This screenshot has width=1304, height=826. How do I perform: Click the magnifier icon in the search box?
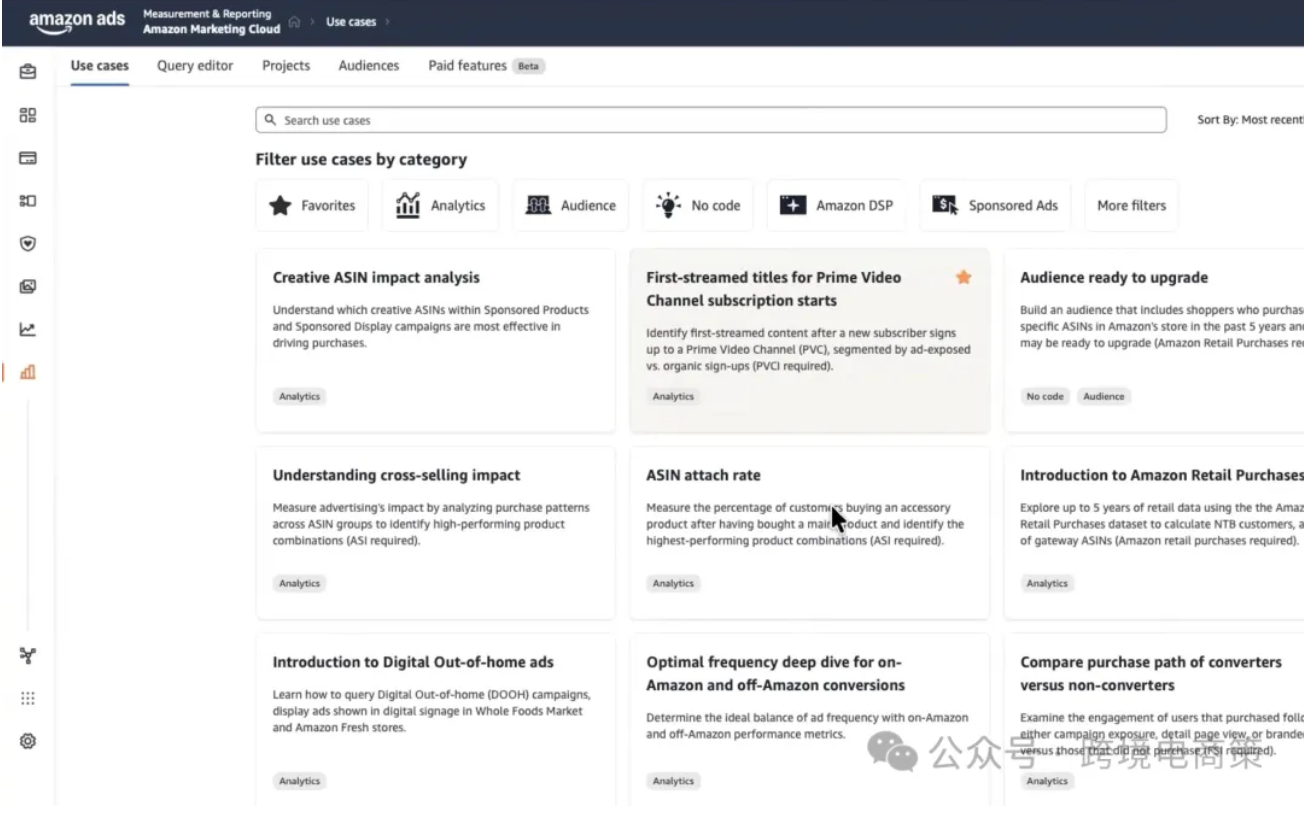tap(270, 120)
